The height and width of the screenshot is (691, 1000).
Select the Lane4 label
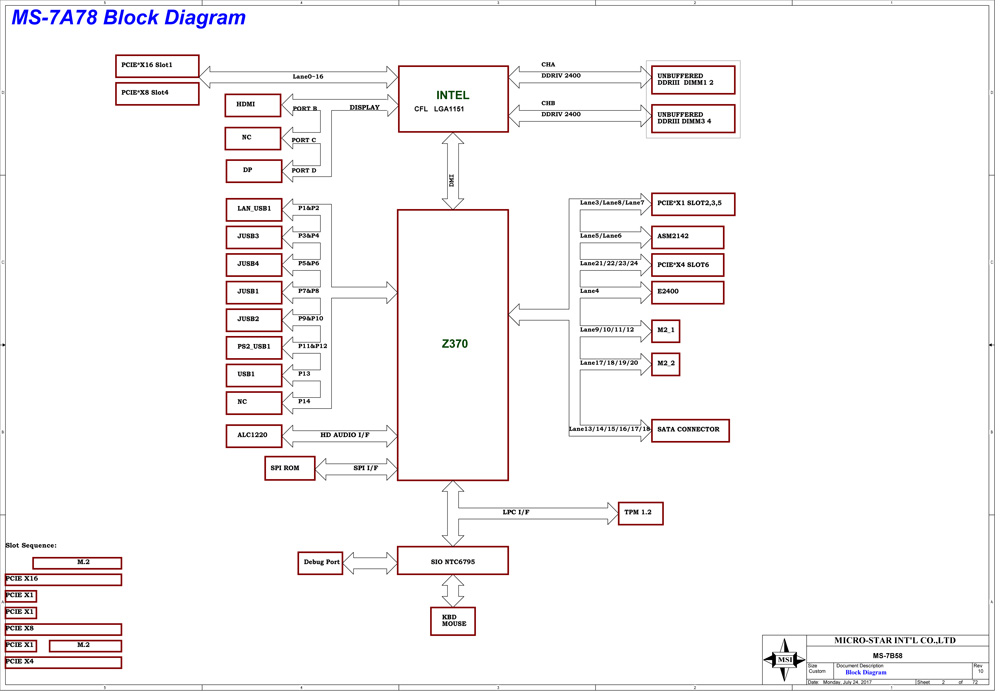click(589, 291)
